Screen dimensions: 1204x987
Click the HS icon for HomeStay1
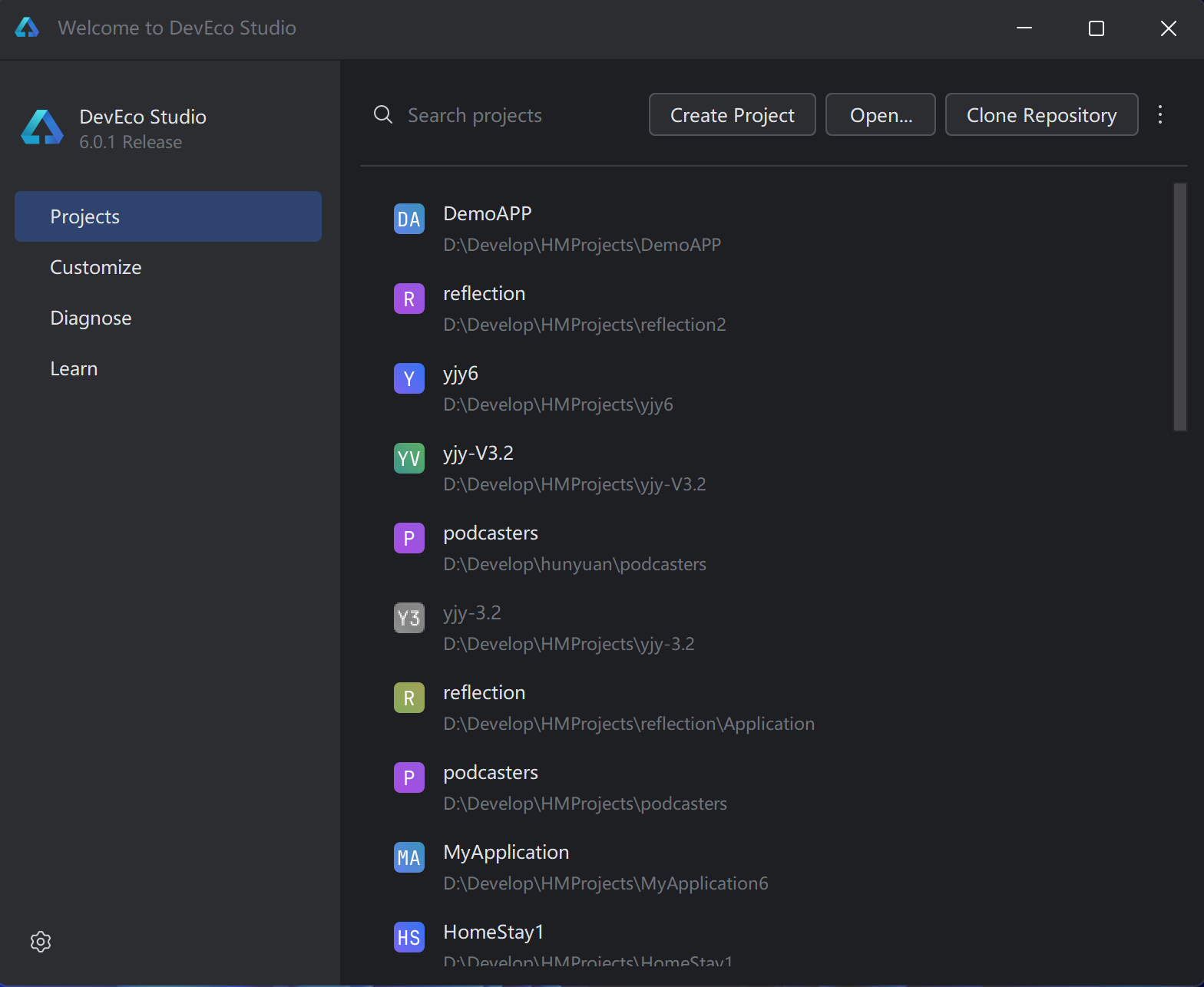(x=409, y=938)
